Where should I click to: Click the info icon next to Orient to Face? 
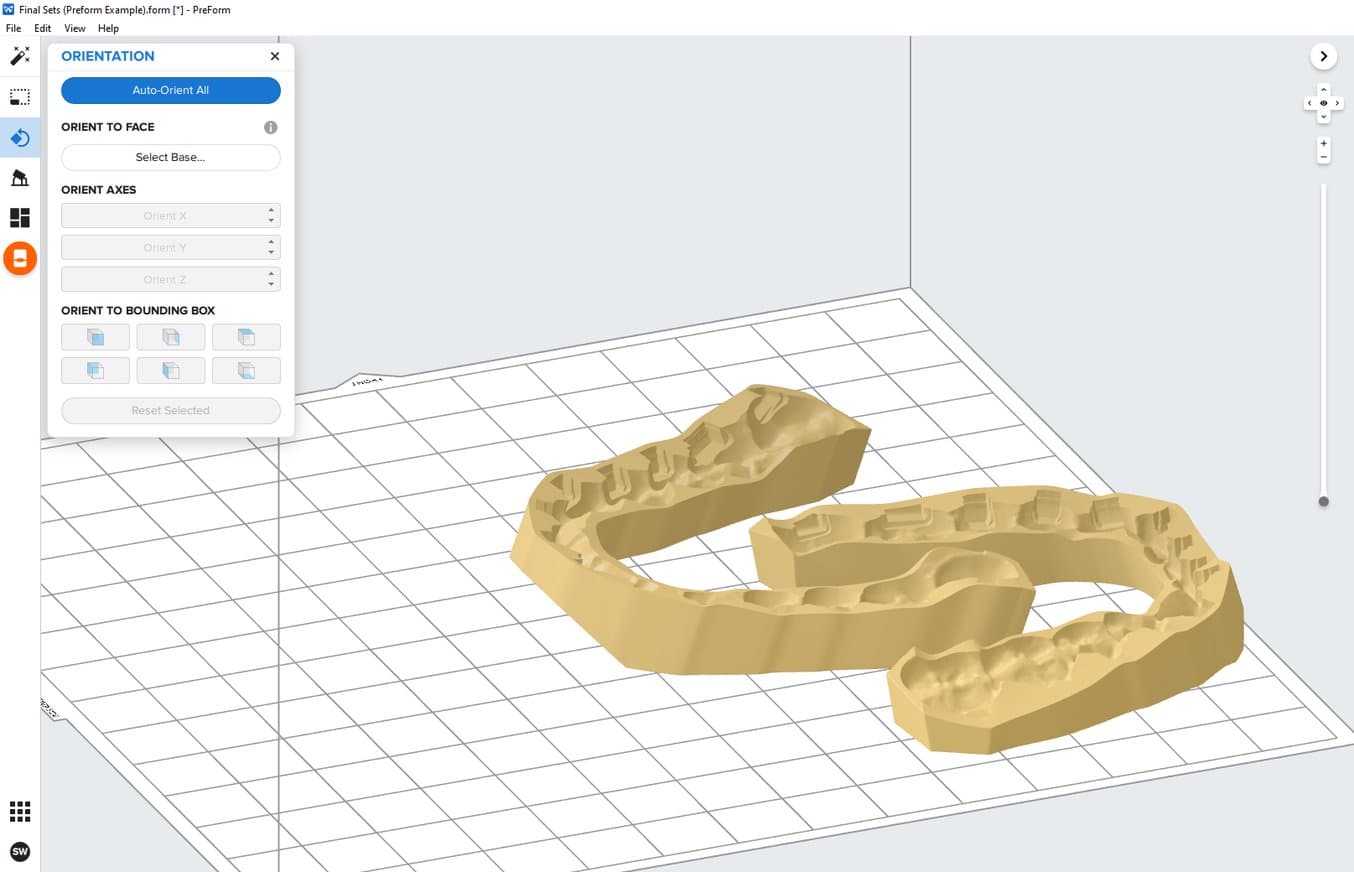(271, 127)
